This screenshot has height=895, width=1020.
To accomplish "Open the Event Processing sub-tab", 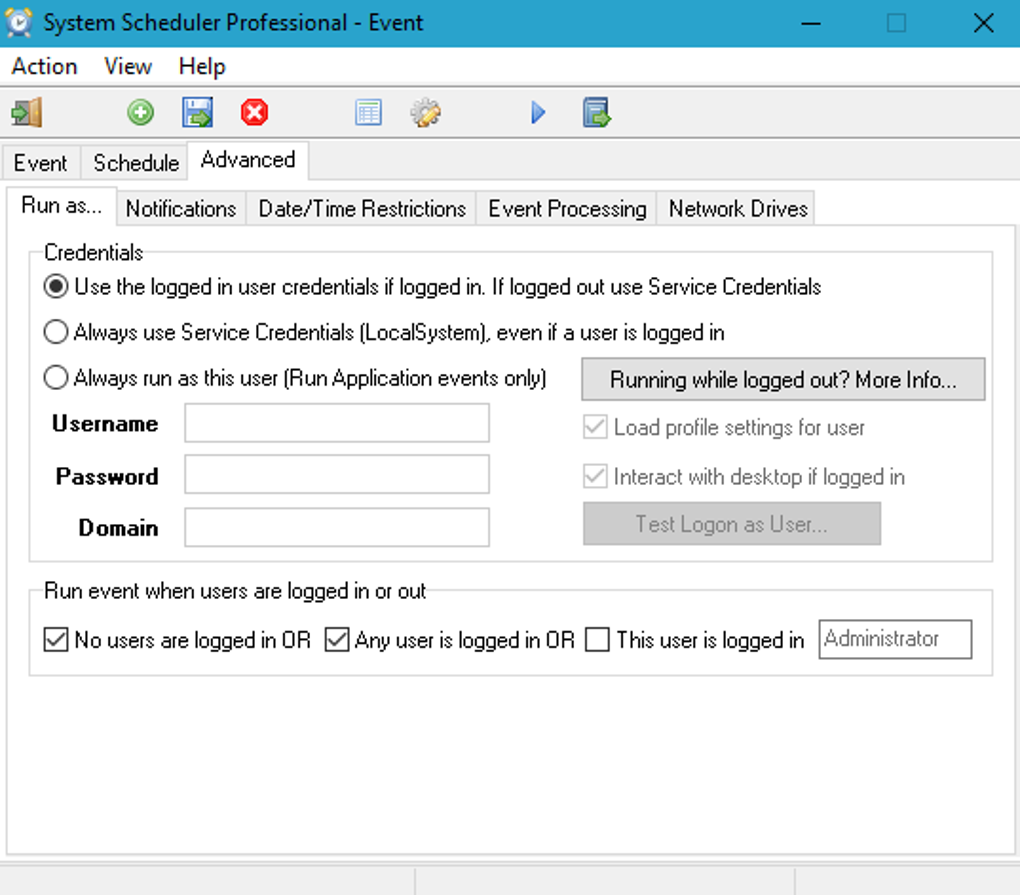I will (567, 209).
